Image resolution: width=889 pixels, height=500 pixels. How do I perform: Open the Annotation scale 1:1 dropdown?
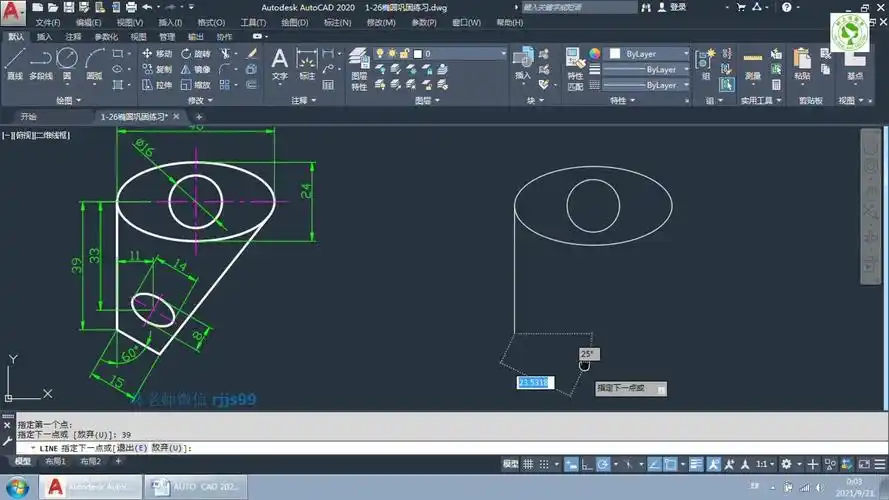pos(765,464)
